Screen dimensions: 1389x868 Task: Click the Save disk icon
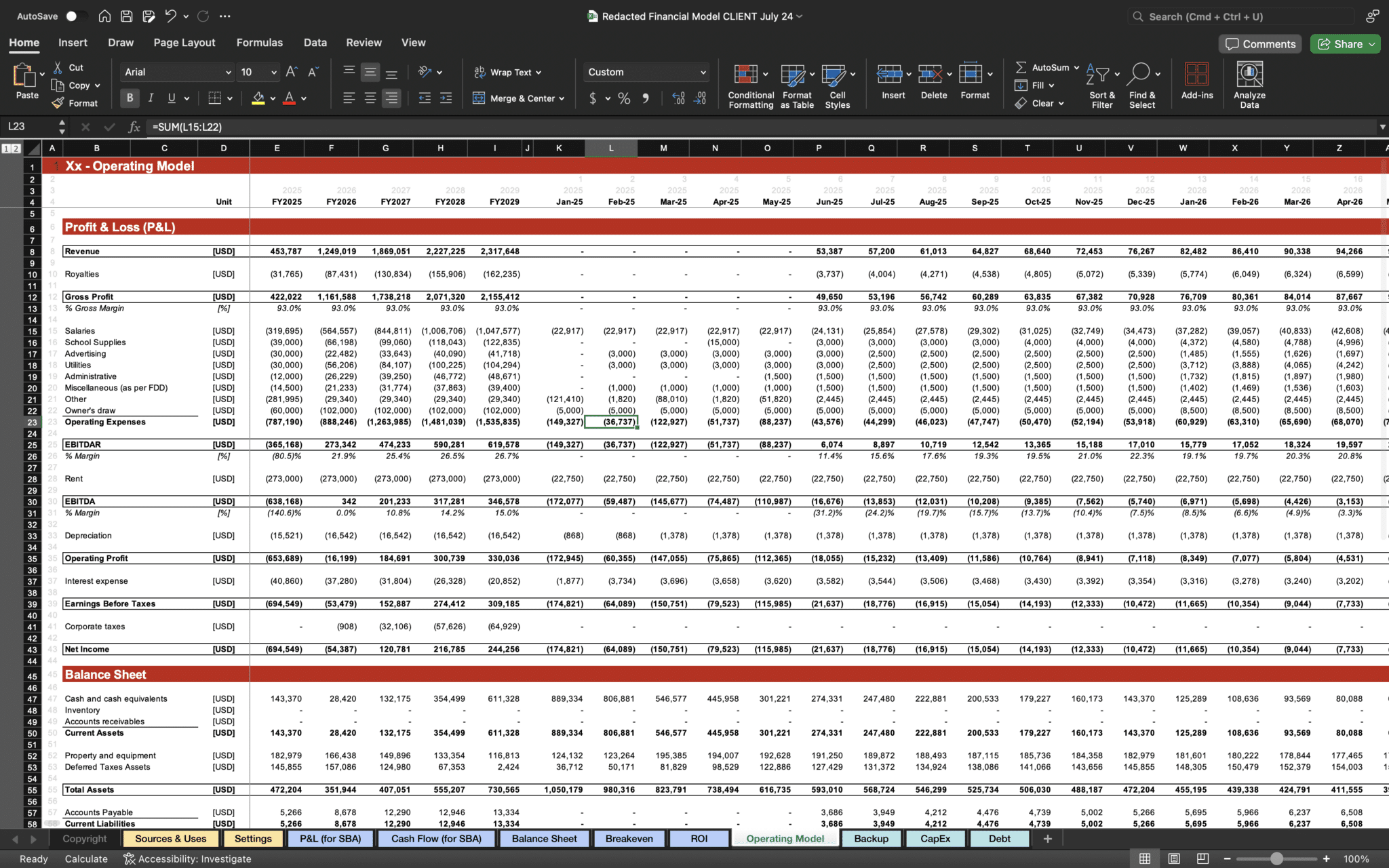(126, 16)
